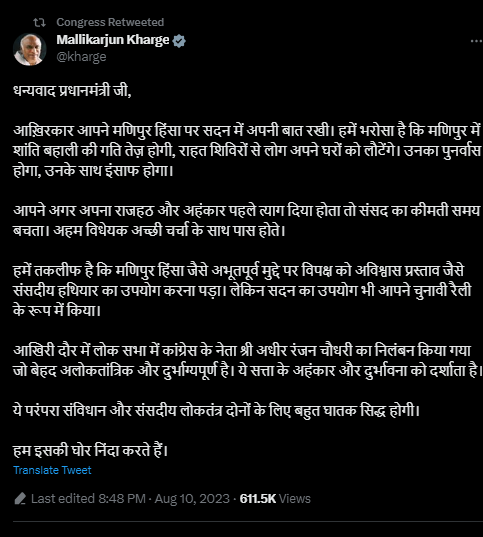Screen dimensions: 483x537
Task: Click the paragraph starting आपने अगर अपना राजहठ
Action: [x=247, y=221]
